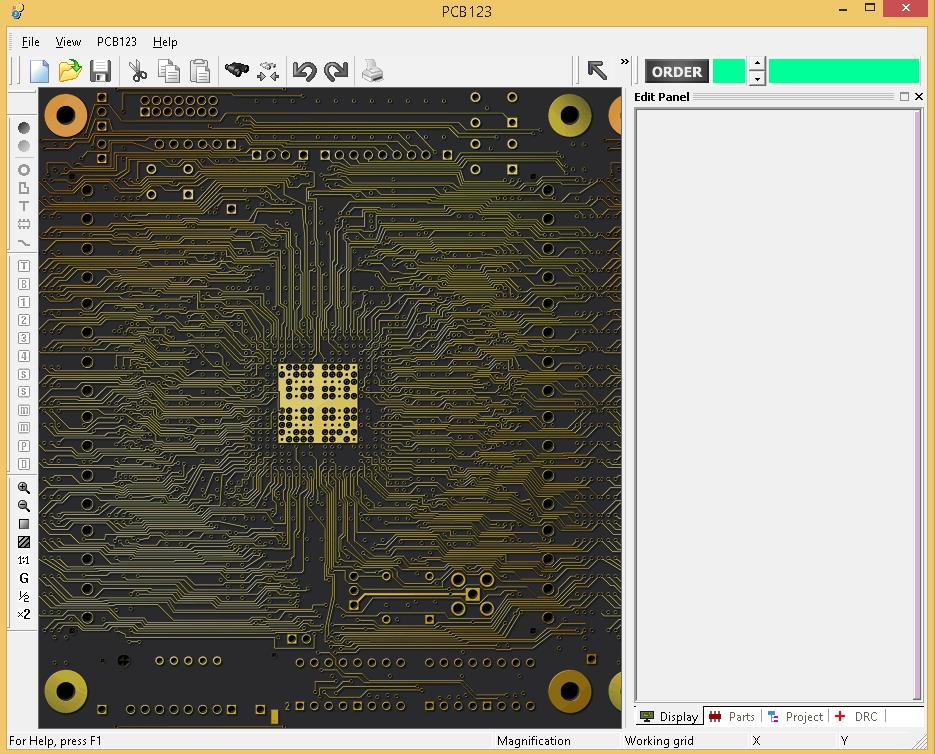Viewport: 935px width, 754px height.
Task: Select the Zoom In tool
Action: (x=23, y=488)
